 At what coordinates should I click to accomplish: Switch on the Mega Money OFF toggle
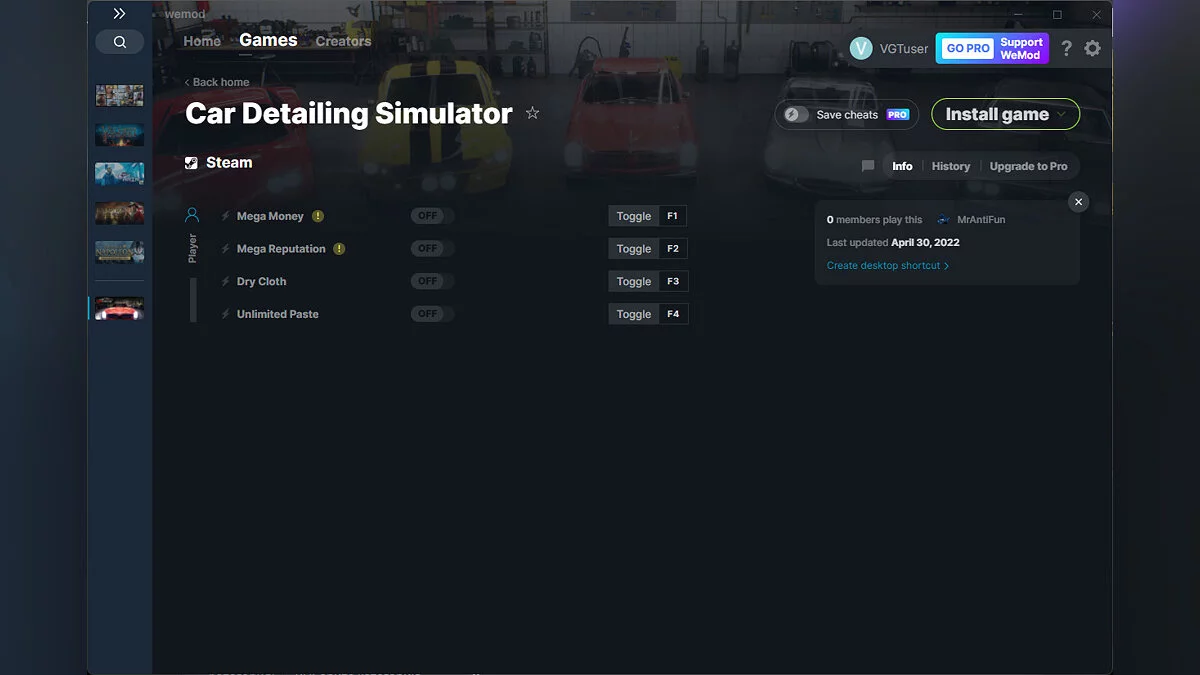(430, 215)
